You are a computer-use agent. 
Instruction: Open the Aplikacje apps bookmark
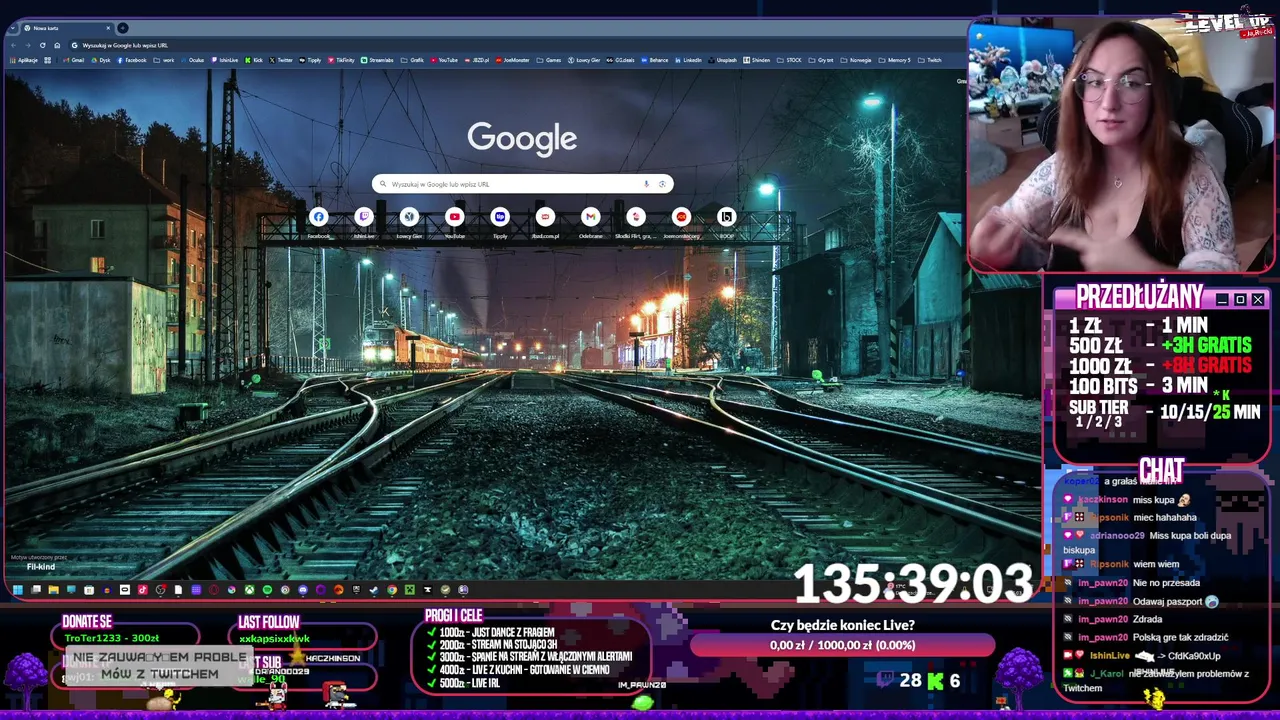click(x=23, y=60)
